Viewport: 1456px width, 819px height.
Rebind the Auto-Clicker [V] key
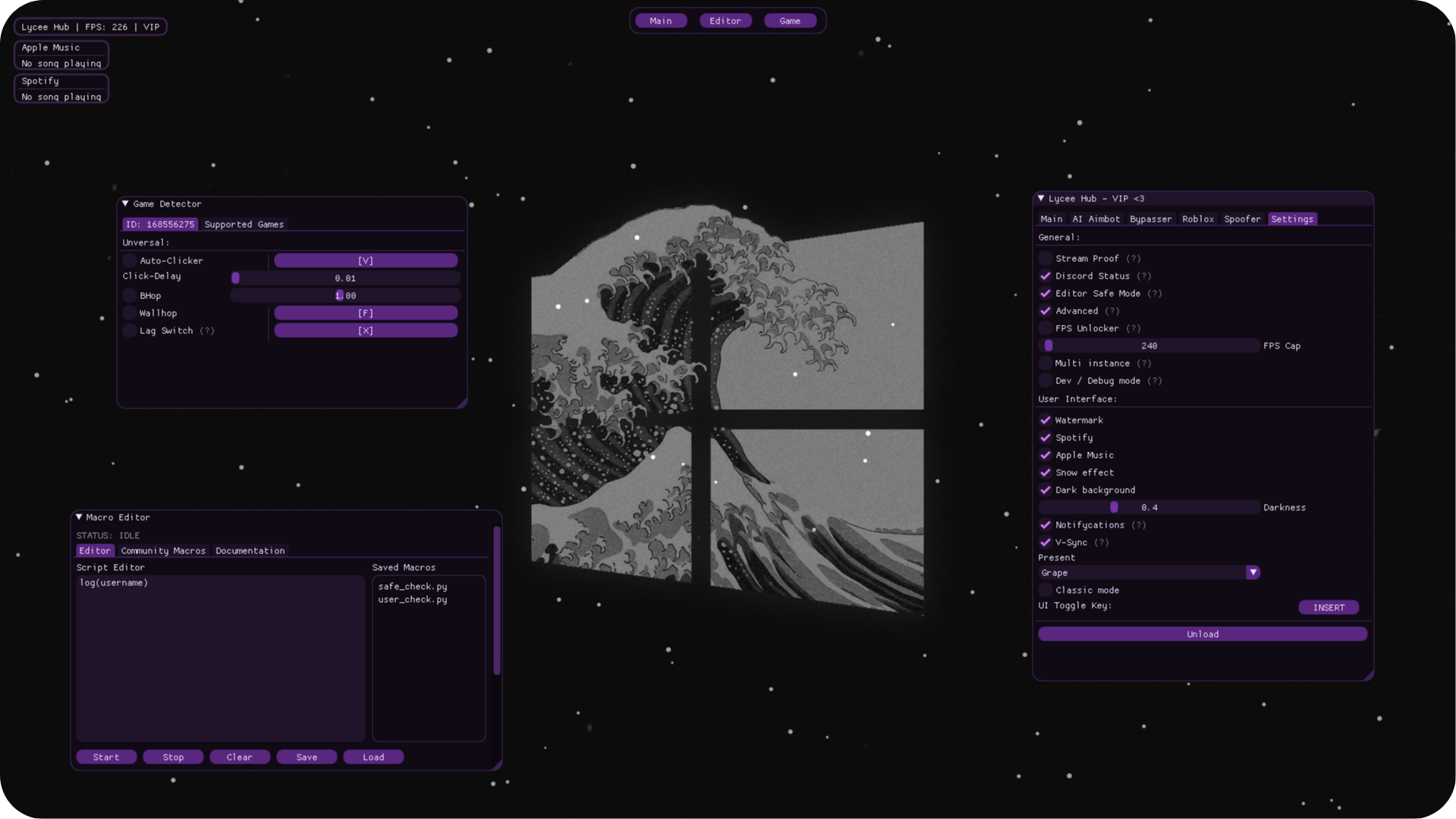pos(366,260)
